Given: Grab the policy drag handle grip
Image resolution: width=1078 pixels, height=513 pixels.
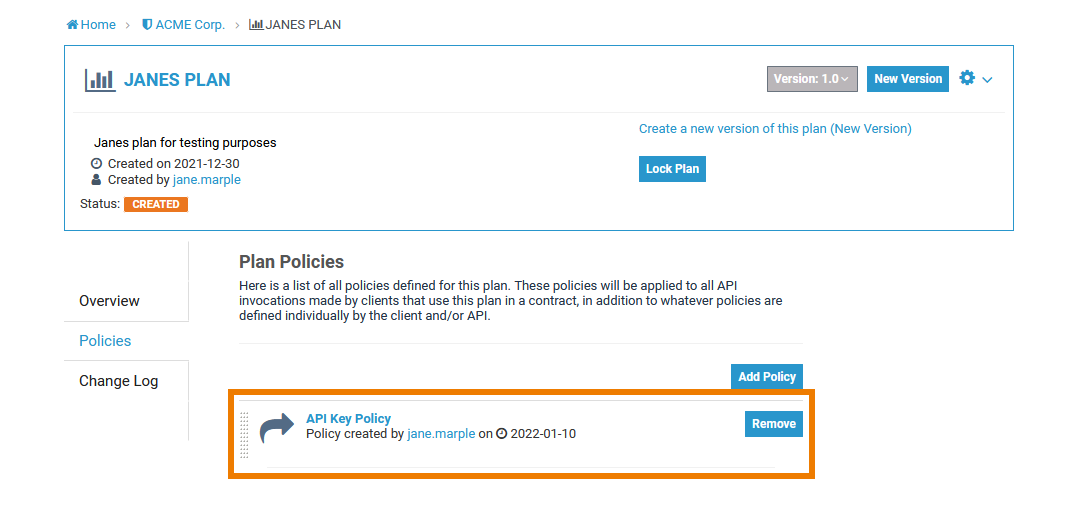Looking at the screenshot, I should point(245,435).
